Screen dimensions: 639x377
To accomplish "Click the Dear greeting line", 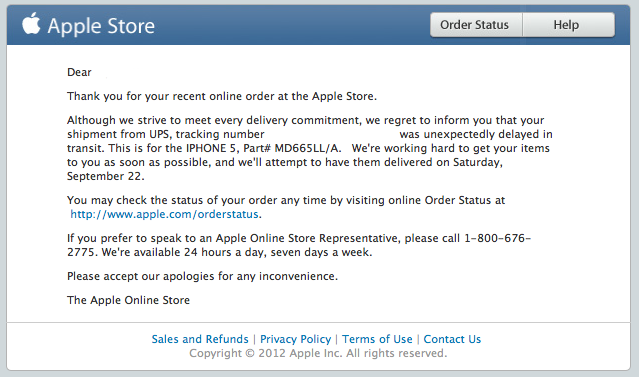I will [79, 72].
